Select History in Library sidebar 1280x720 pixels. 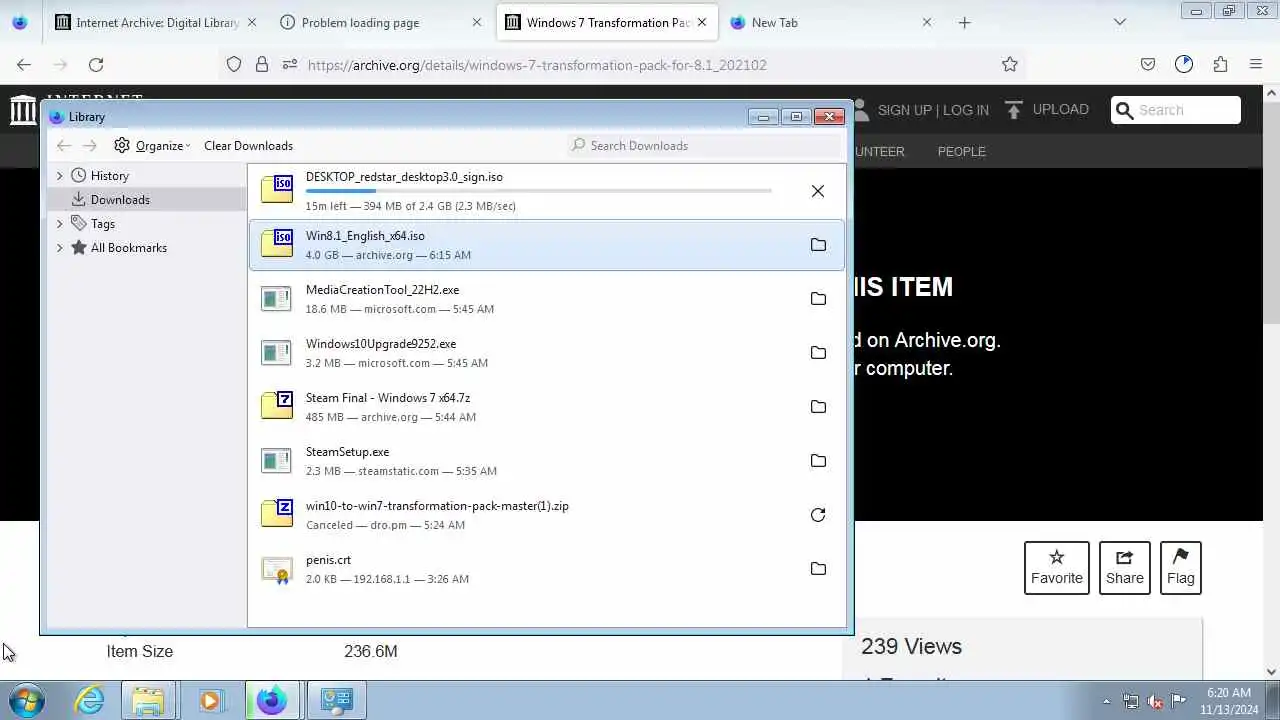tap(146, 176)
